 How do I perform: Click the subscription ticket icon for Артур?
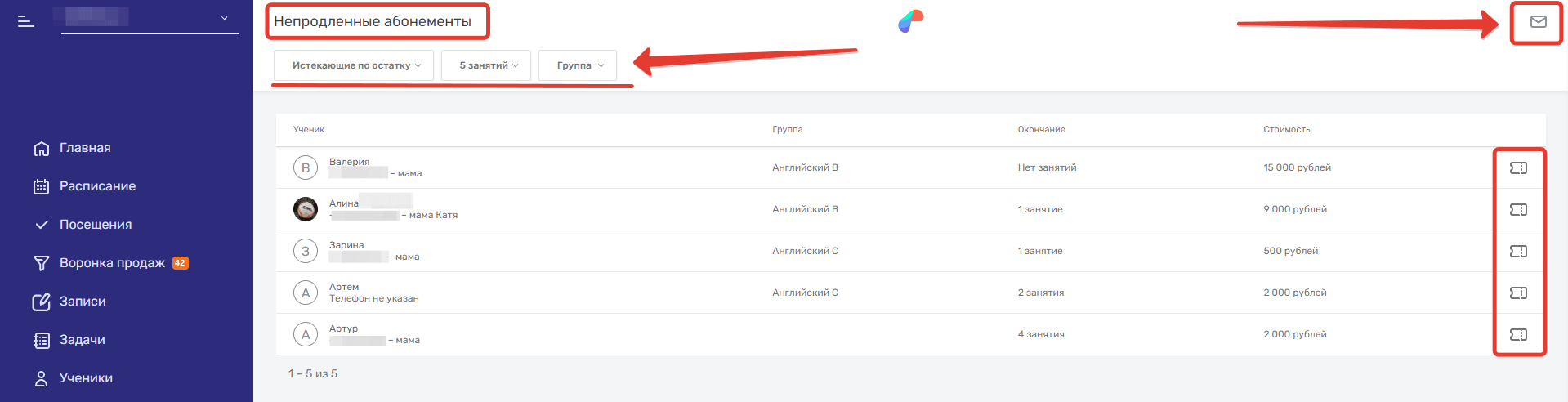coord(1518,335)
